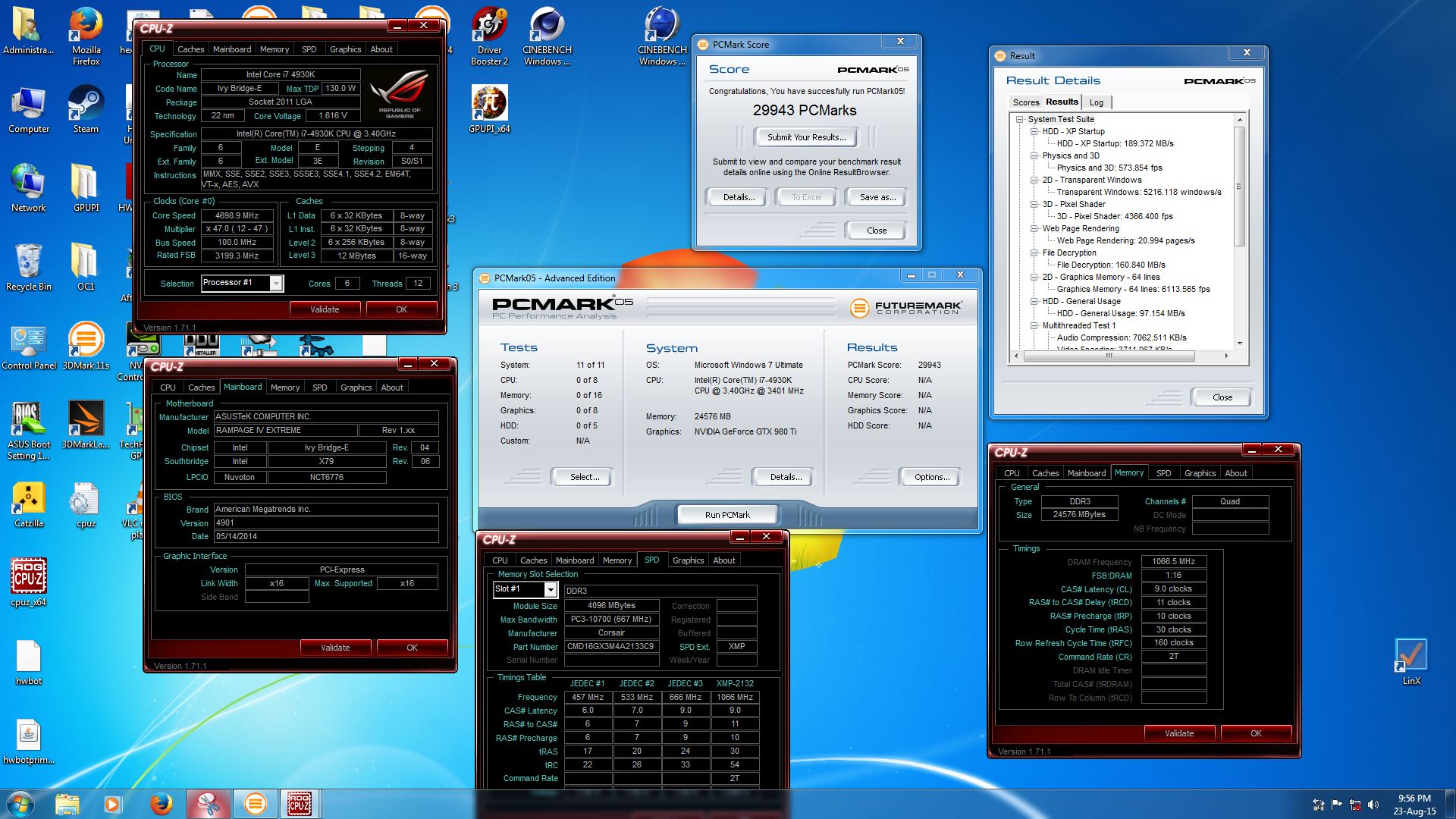Click Validate in Memory CPU-Z window
Screen dimensions: 1456x819
pos(1179,733)
